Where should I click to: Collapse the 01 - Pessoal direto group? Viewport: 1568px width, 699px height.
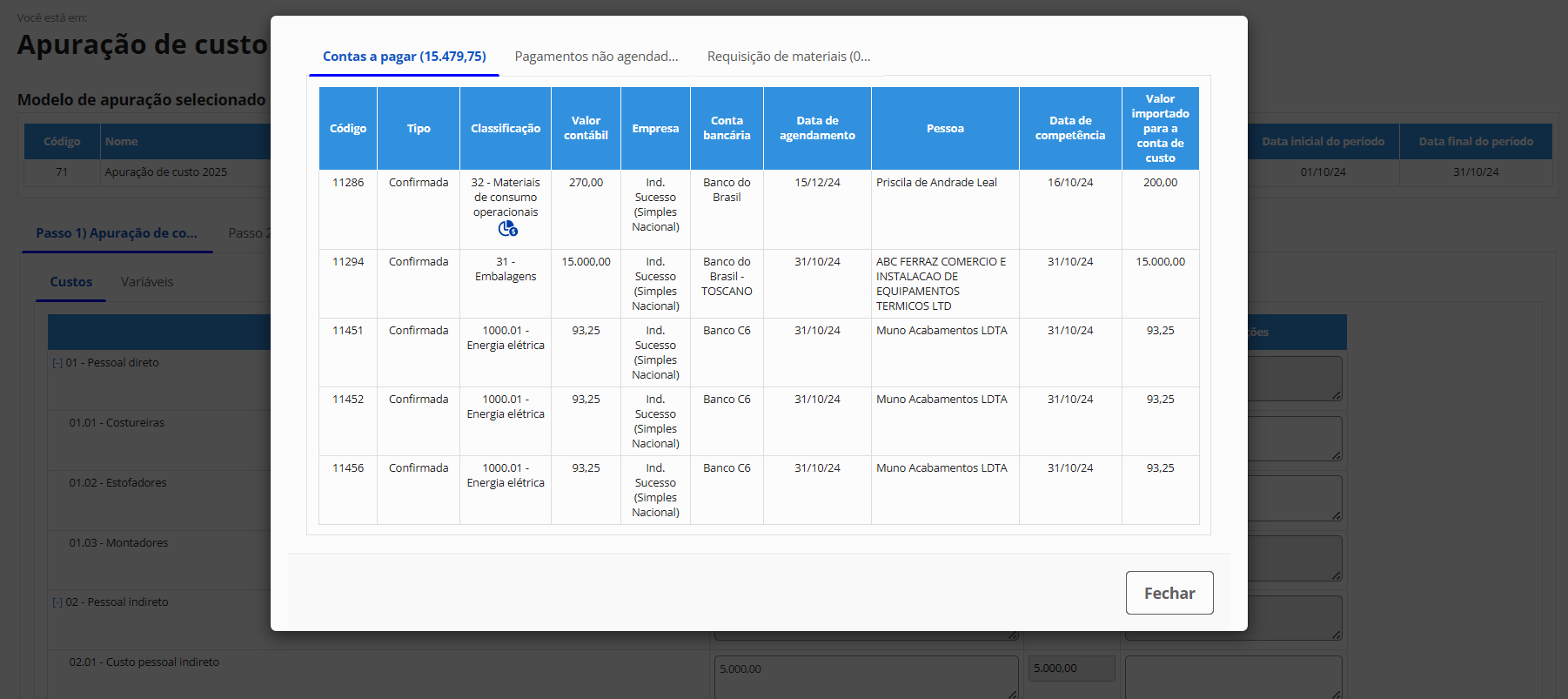coord(57,363)
